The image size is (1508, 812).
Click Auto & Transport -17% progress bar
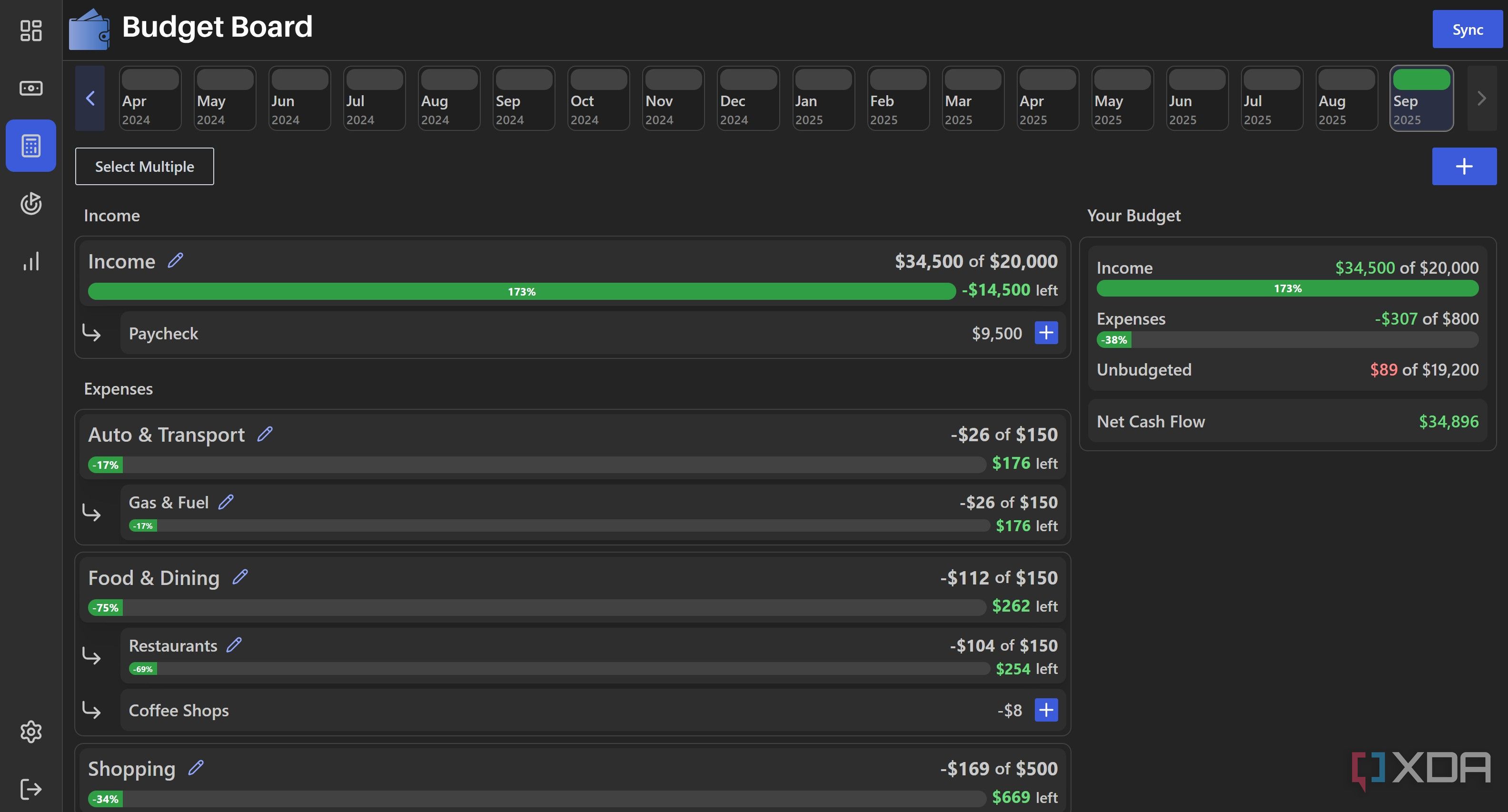point(537,464)
